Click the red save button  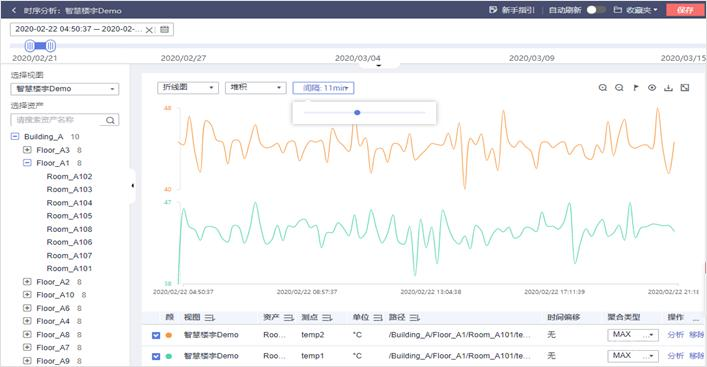pyautogui.click(x=685, y=9)
